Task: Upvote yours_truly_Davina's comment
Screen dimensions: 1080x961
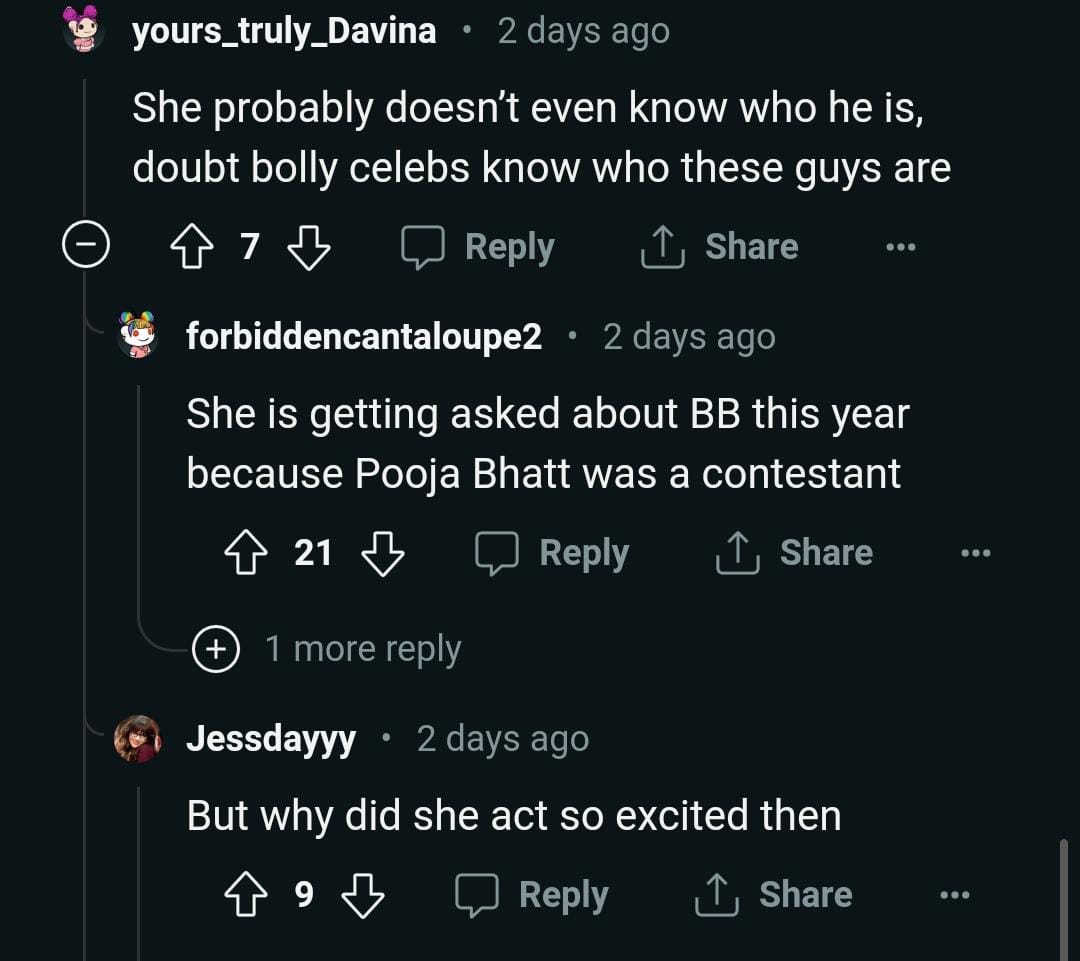Action: (x=192, y=247)
